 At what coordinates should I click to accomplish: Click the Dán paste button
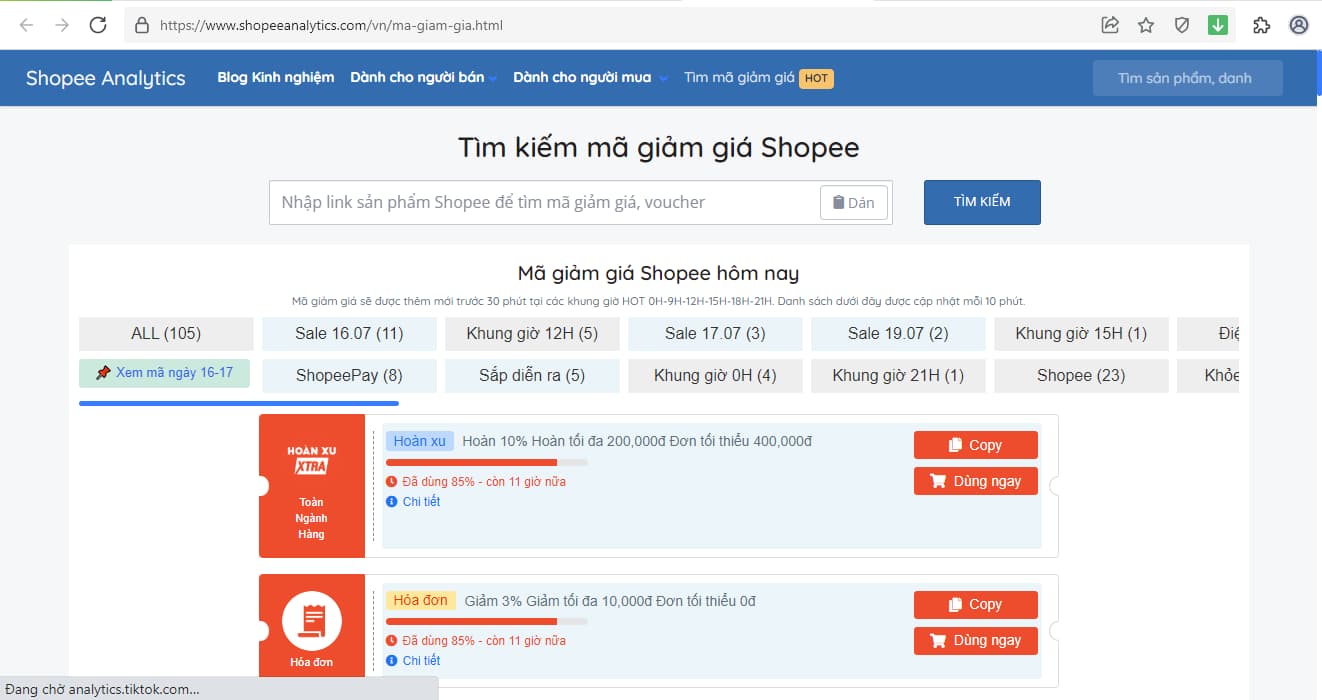(x=853, y=203)
